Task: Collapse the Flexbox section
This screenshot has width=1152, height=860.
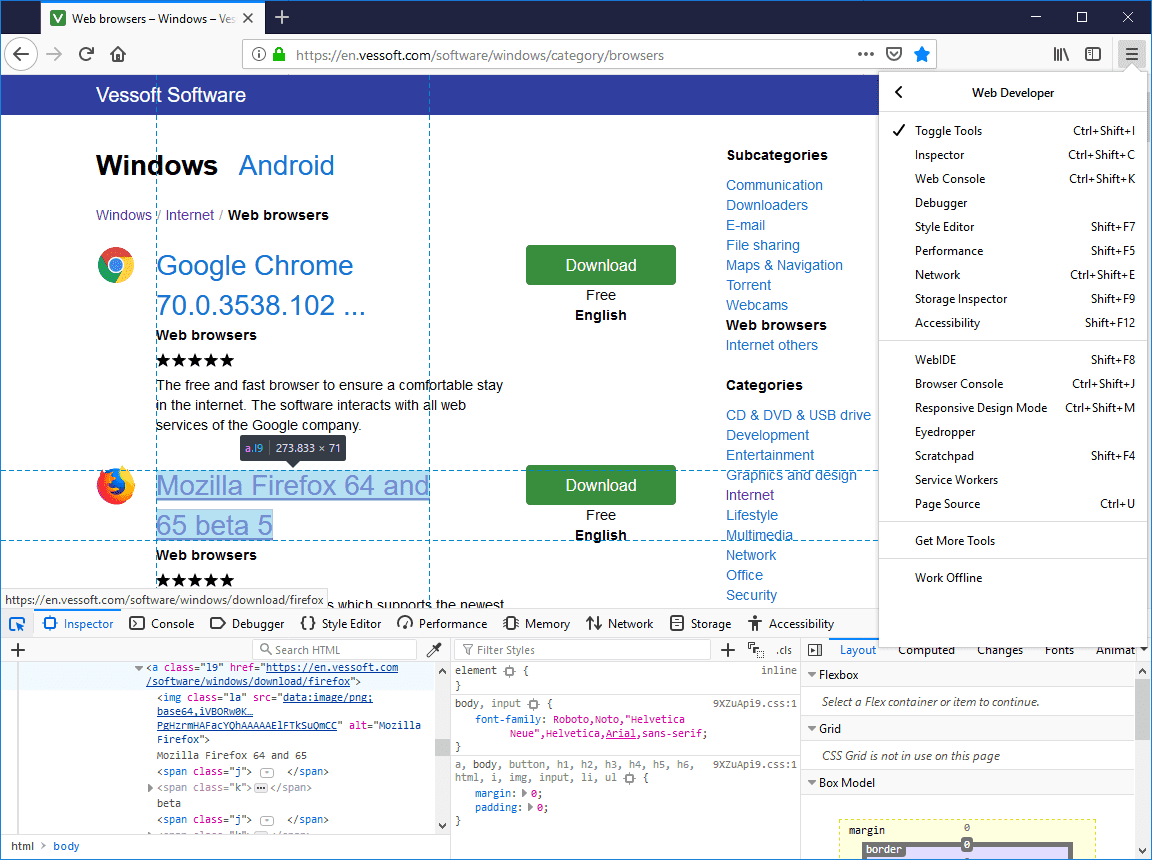Action: 812,675
